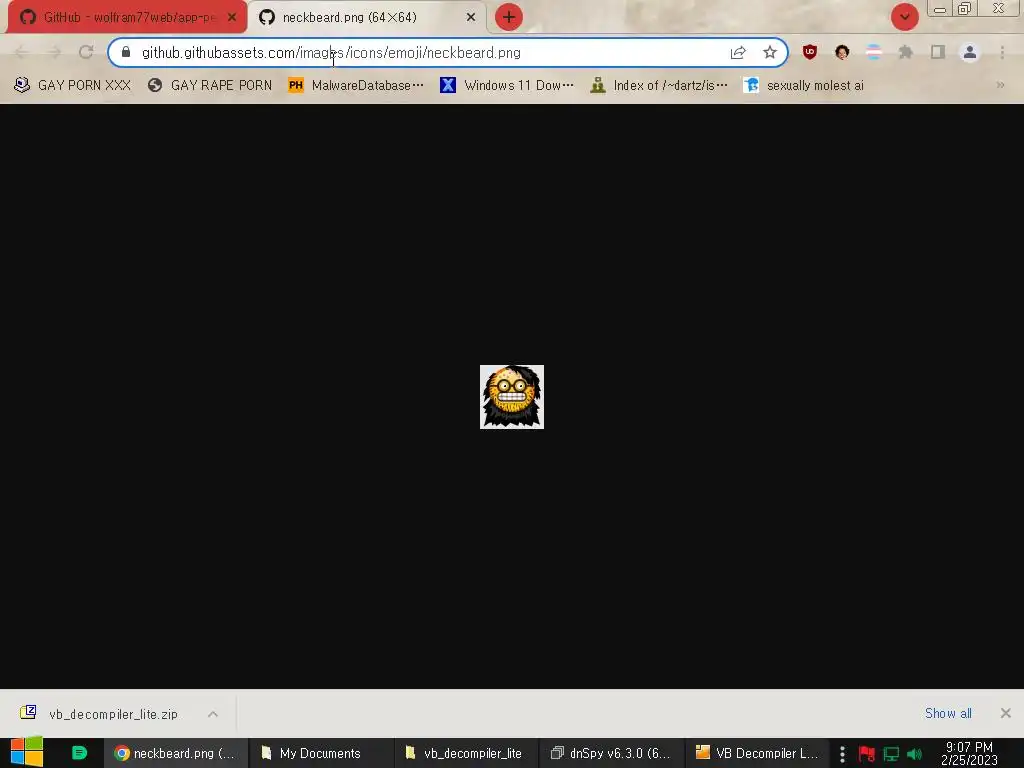The height and width of the screenshot is (768, 1024).
Task: View site information via the lock icon
Action: [x=126, y=52]
